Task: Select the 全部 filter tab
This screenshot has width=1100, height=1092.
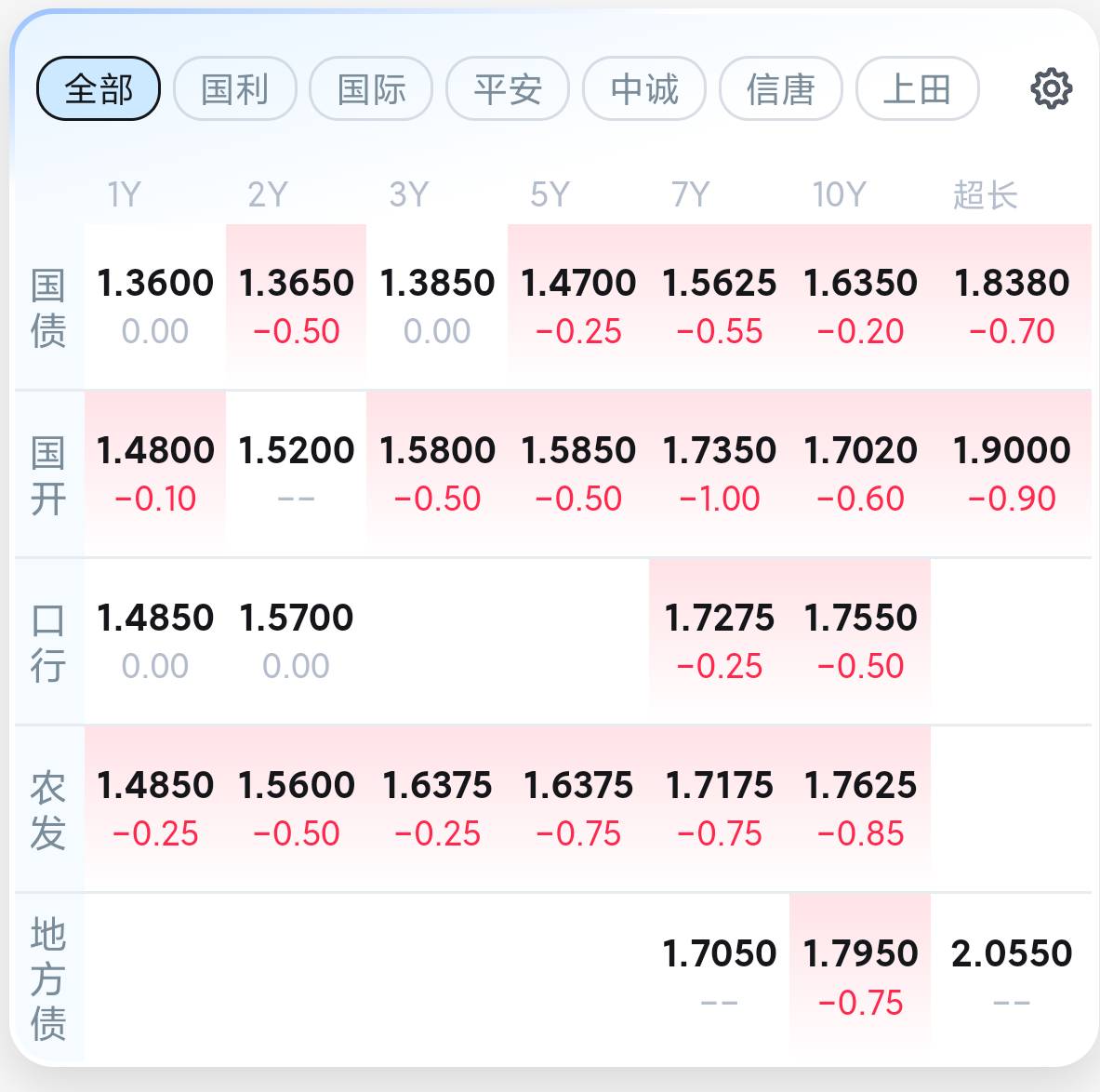Action: 99,88
